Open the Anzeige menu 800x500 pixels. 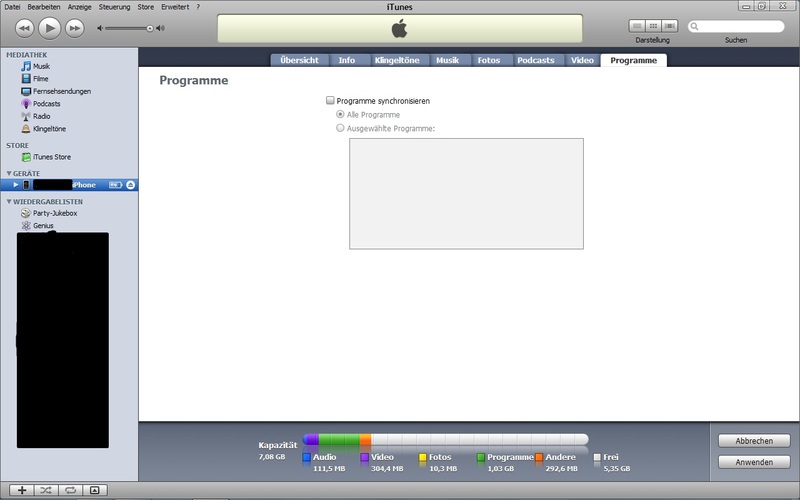pos(80,7)
